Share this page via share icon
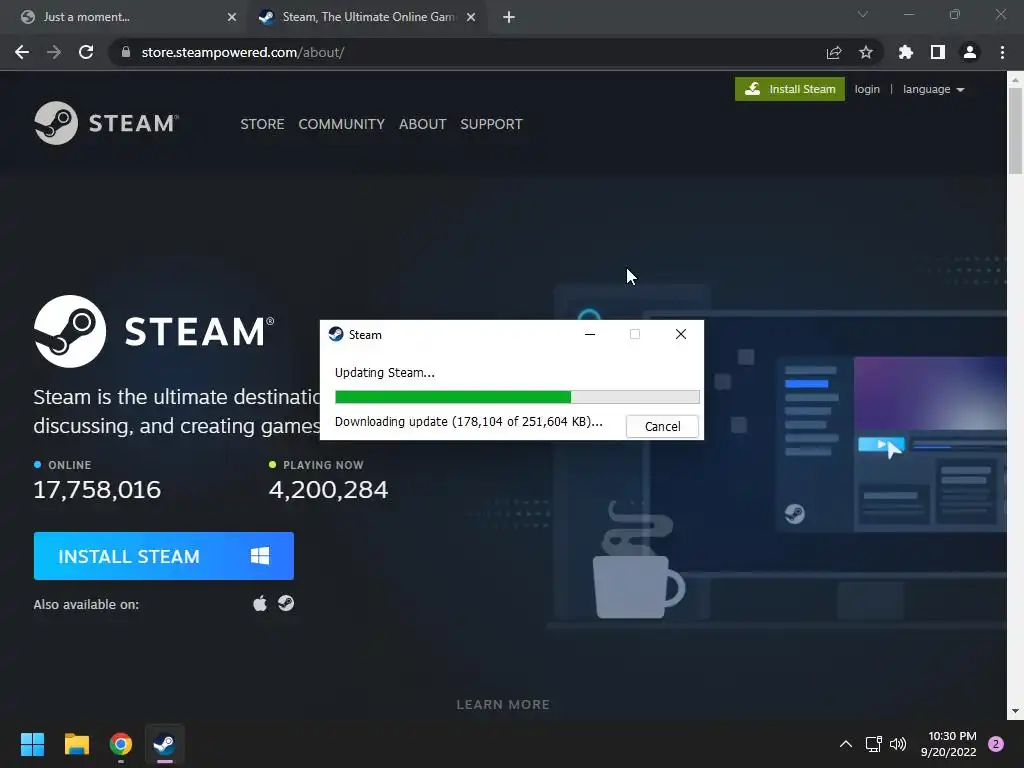 pyautogui.click(x=834, y=52)
